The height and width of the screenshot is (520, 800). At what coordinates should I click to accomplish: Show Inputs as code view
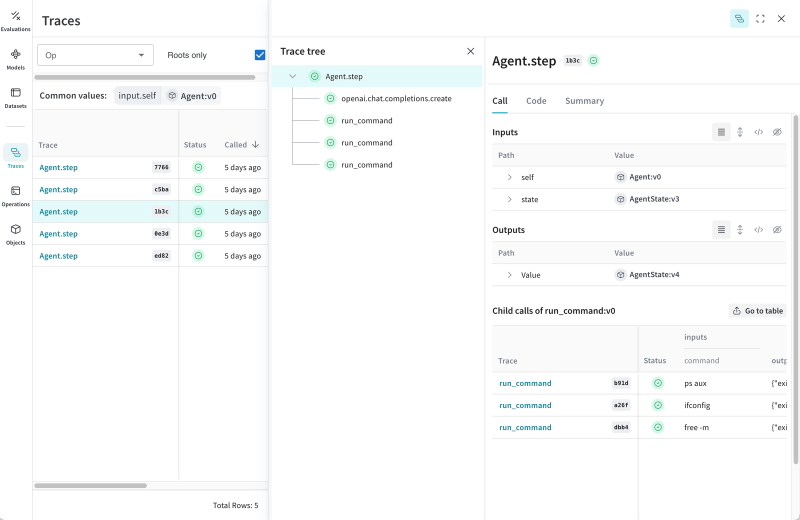(759, 132)
